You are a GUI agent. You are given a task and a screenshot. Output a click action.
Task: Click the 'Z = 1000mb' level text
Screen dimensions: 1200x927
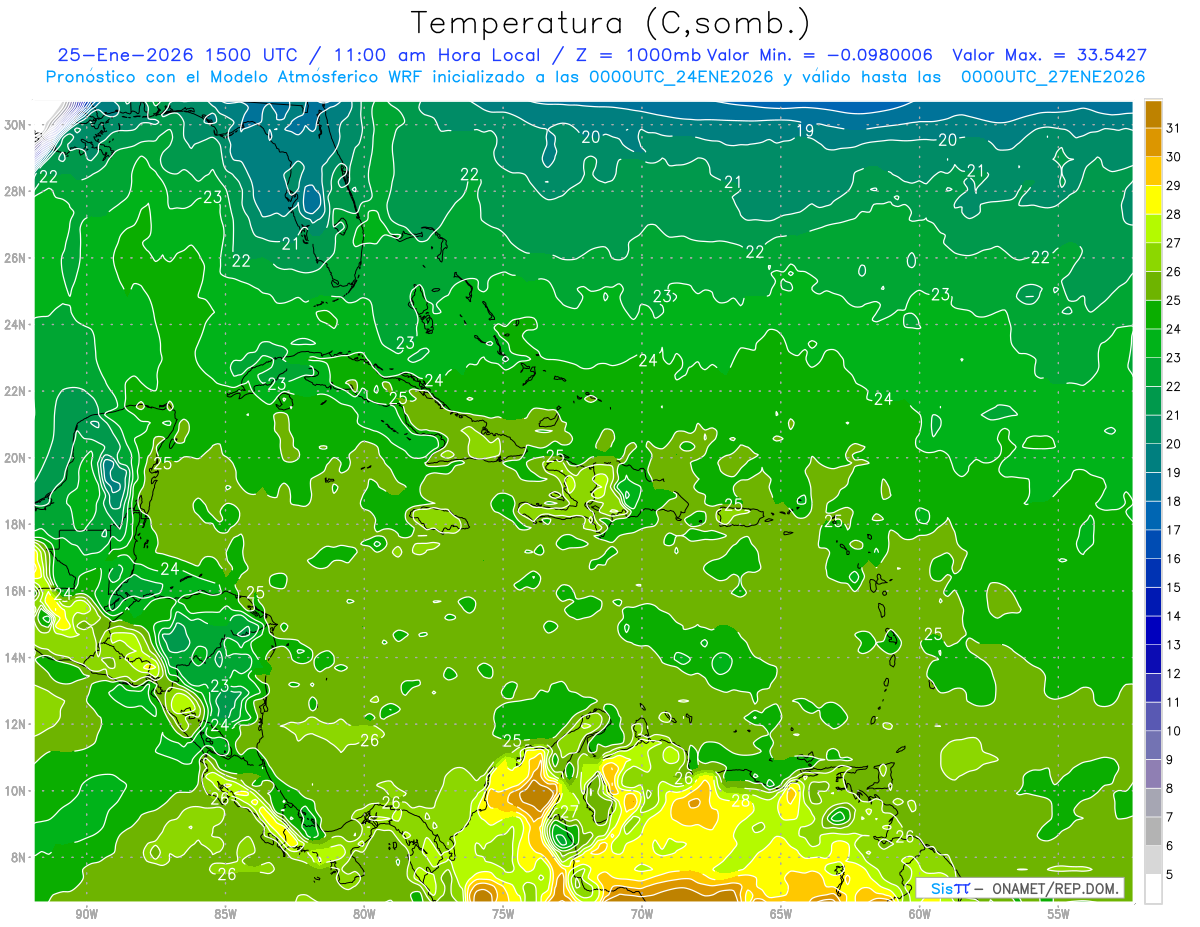637,55
